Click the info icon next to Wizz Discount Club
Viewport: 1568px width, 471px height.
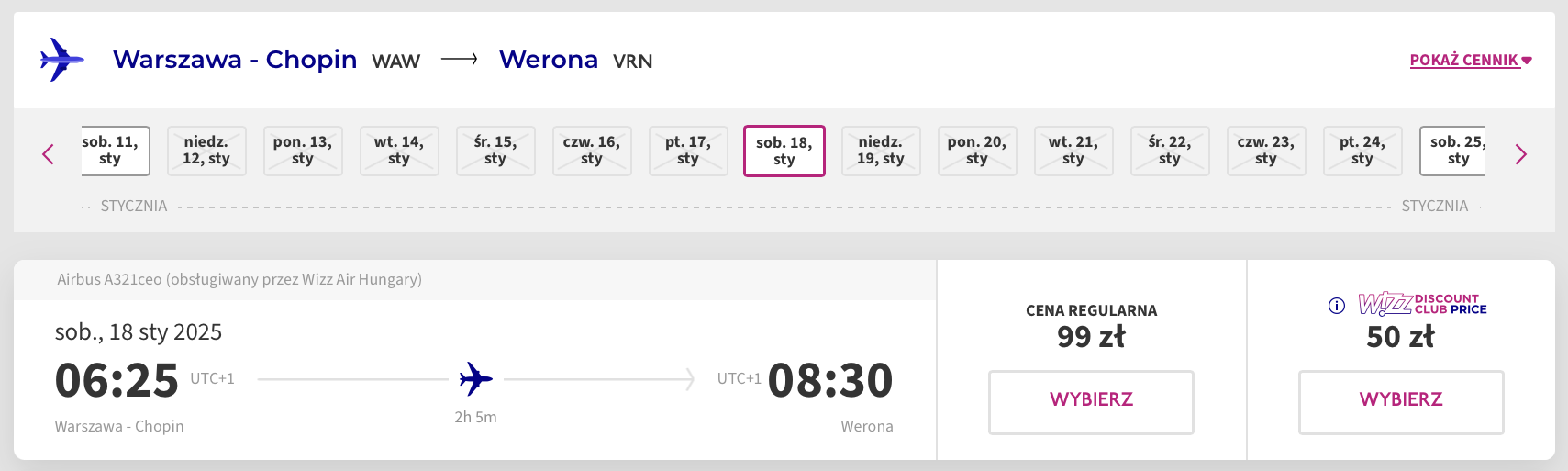(x=1337, y=306)
